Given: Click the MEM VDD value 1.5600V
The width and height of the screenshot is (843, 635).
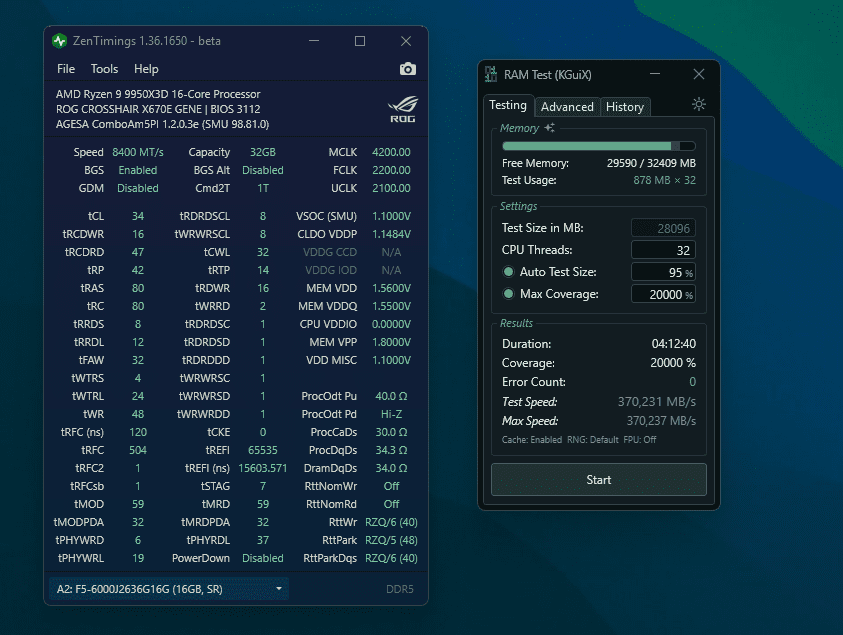Looking at the screenshot, I should (x=391, y=288).
